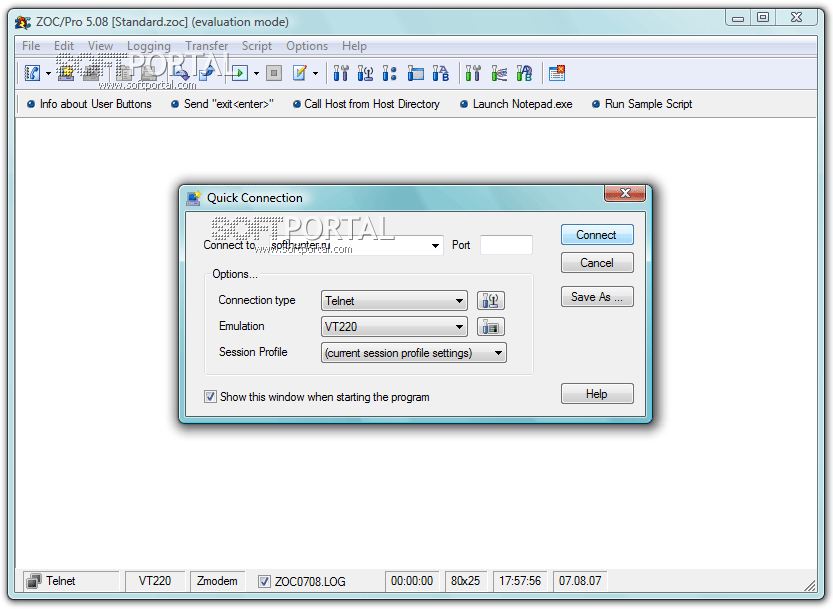Image resolution: width=833 pixels, height=609 pixels.
Task: Open the File menu
Action: [31, 46]
